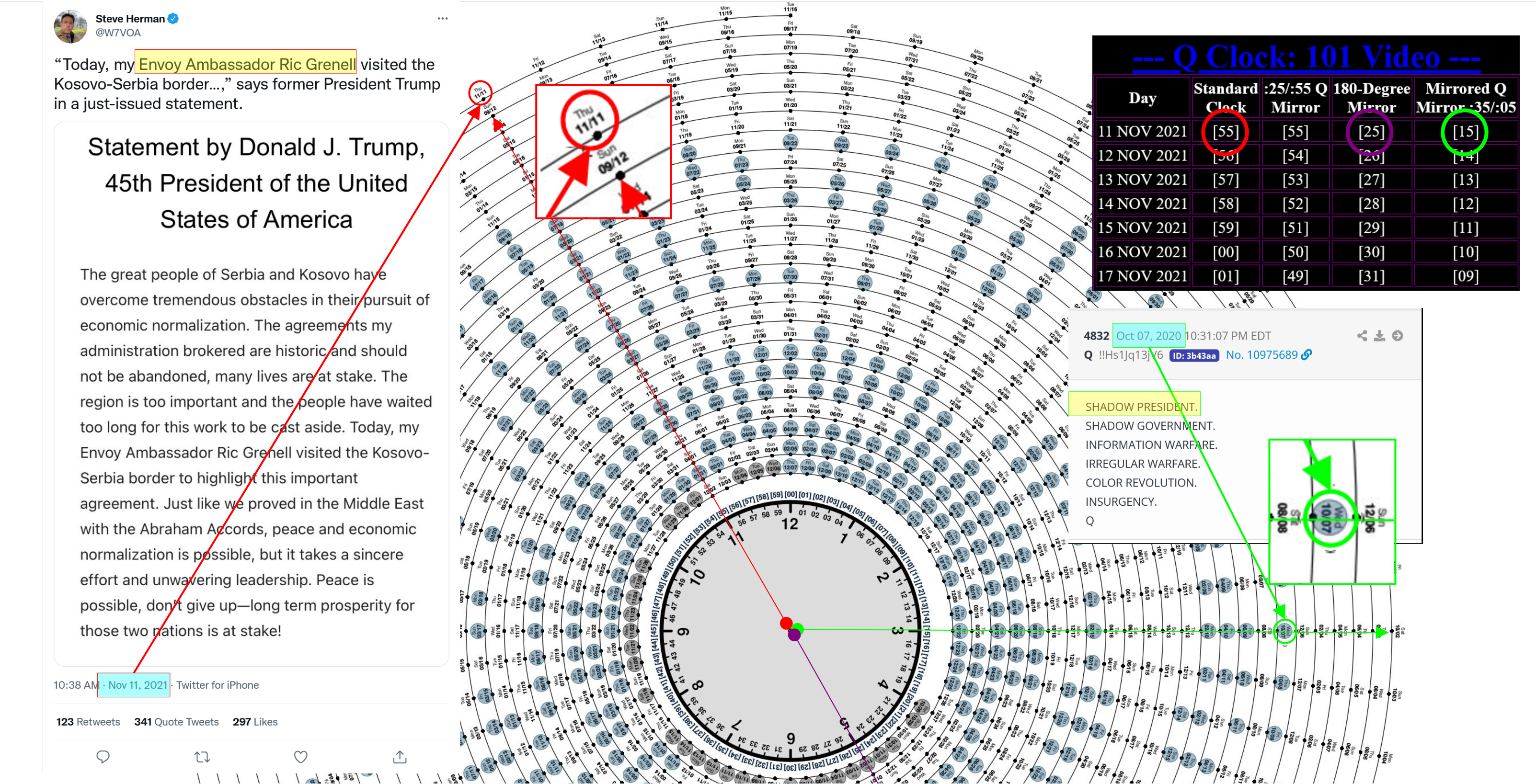Screen dimensions: 1536x784
Task: Share Q post 4832 with share icon
Action: coord(1362,336)
